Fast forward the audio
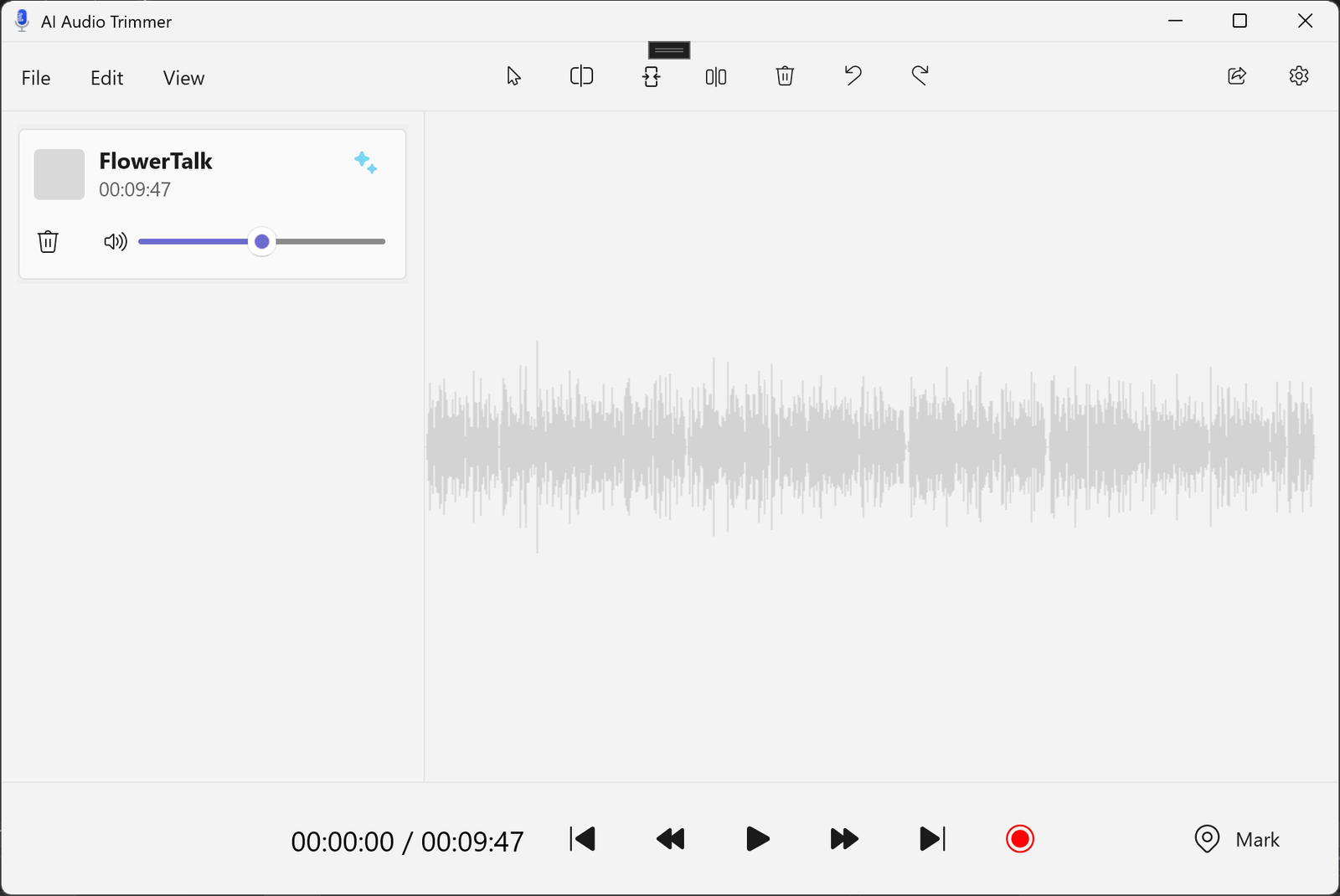Screen dimensions: 1340x896 click(x=844, y=839)
